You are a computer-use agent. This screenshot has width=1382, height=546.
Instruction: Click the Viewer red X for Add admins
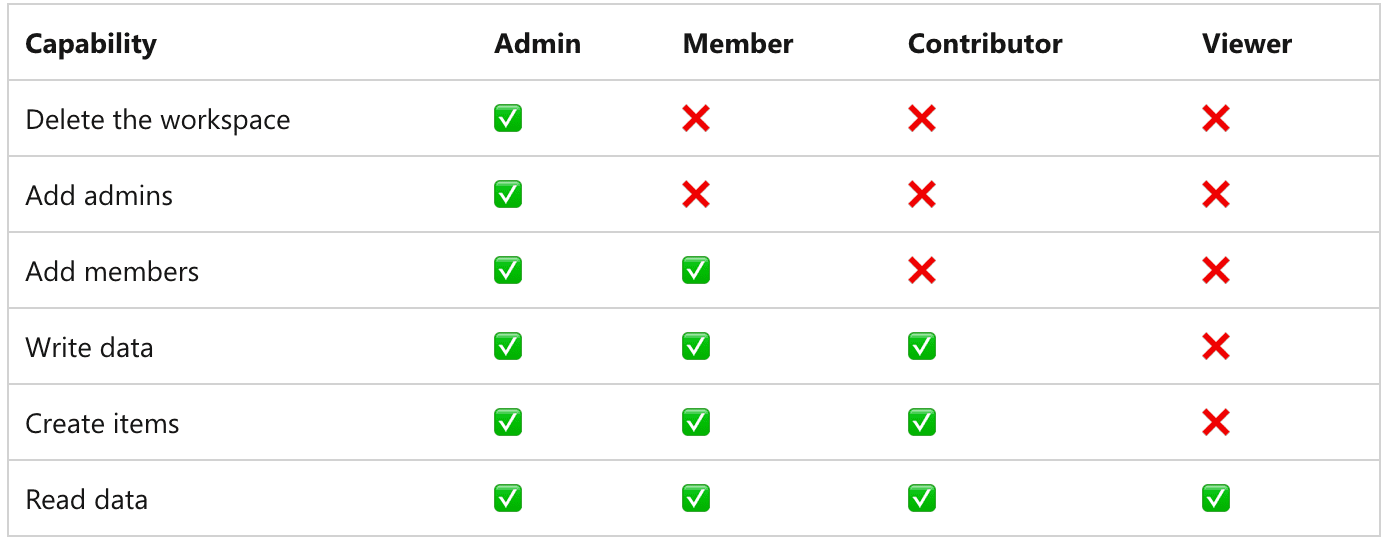[1216, 195]
